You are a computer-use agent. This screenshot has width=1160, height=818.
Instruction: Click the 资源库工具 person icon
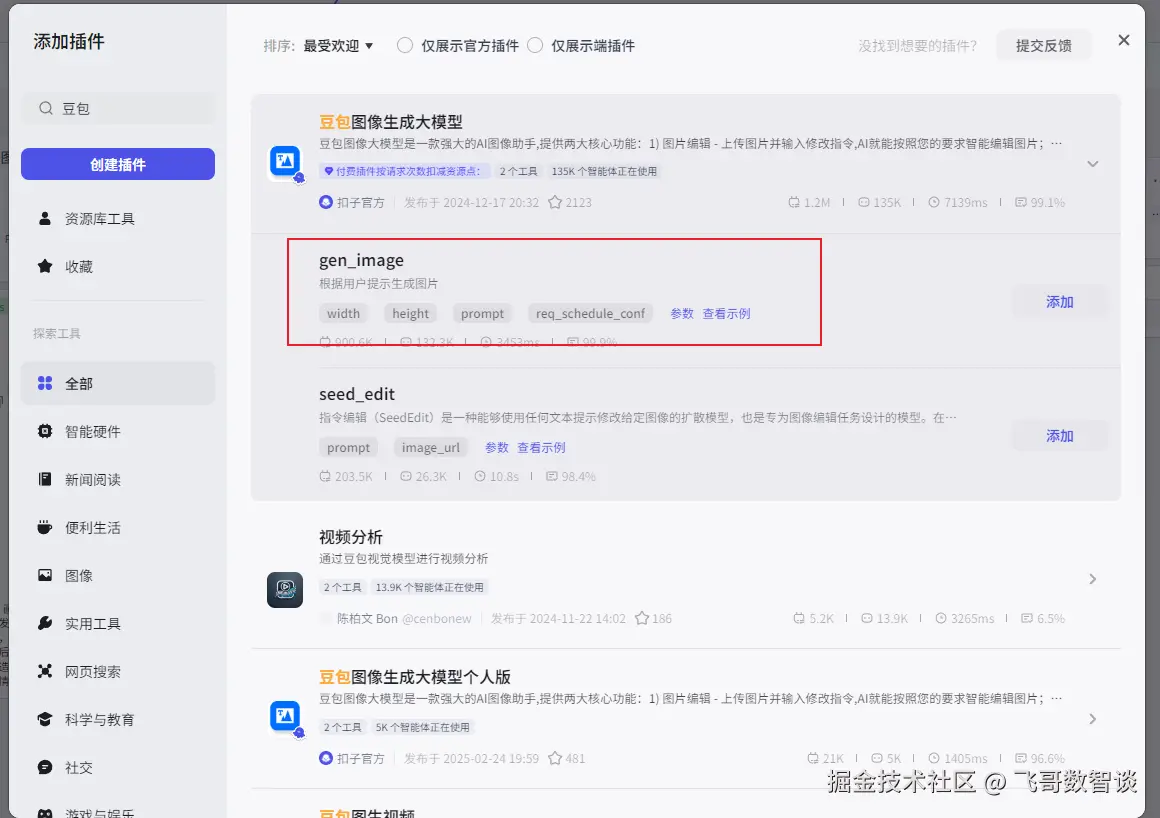click(45, 218)
